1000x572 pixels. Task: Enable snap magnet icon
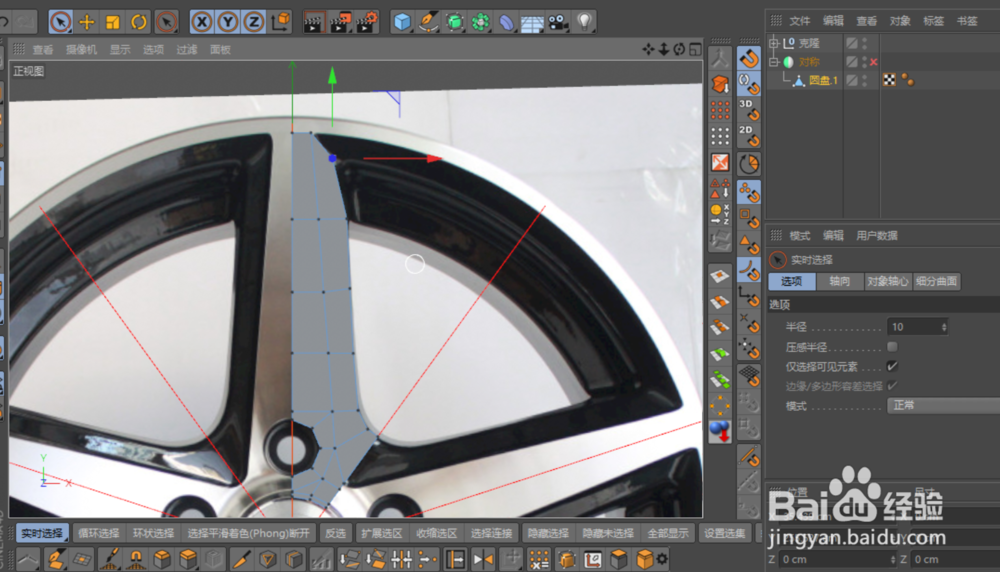click(749, 59)
